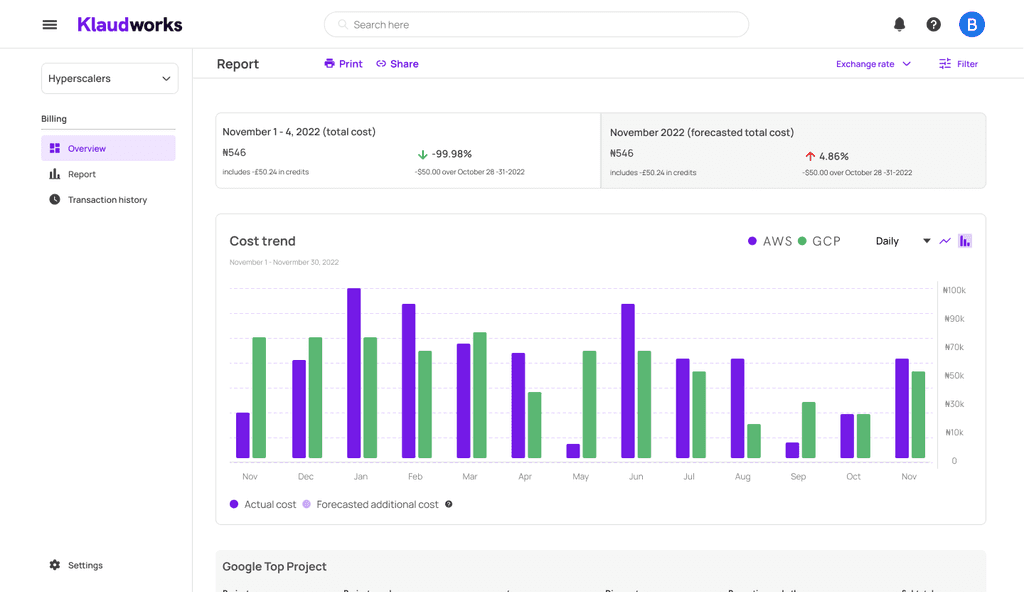Click the Report bar-chart sidebar icon

55,174
